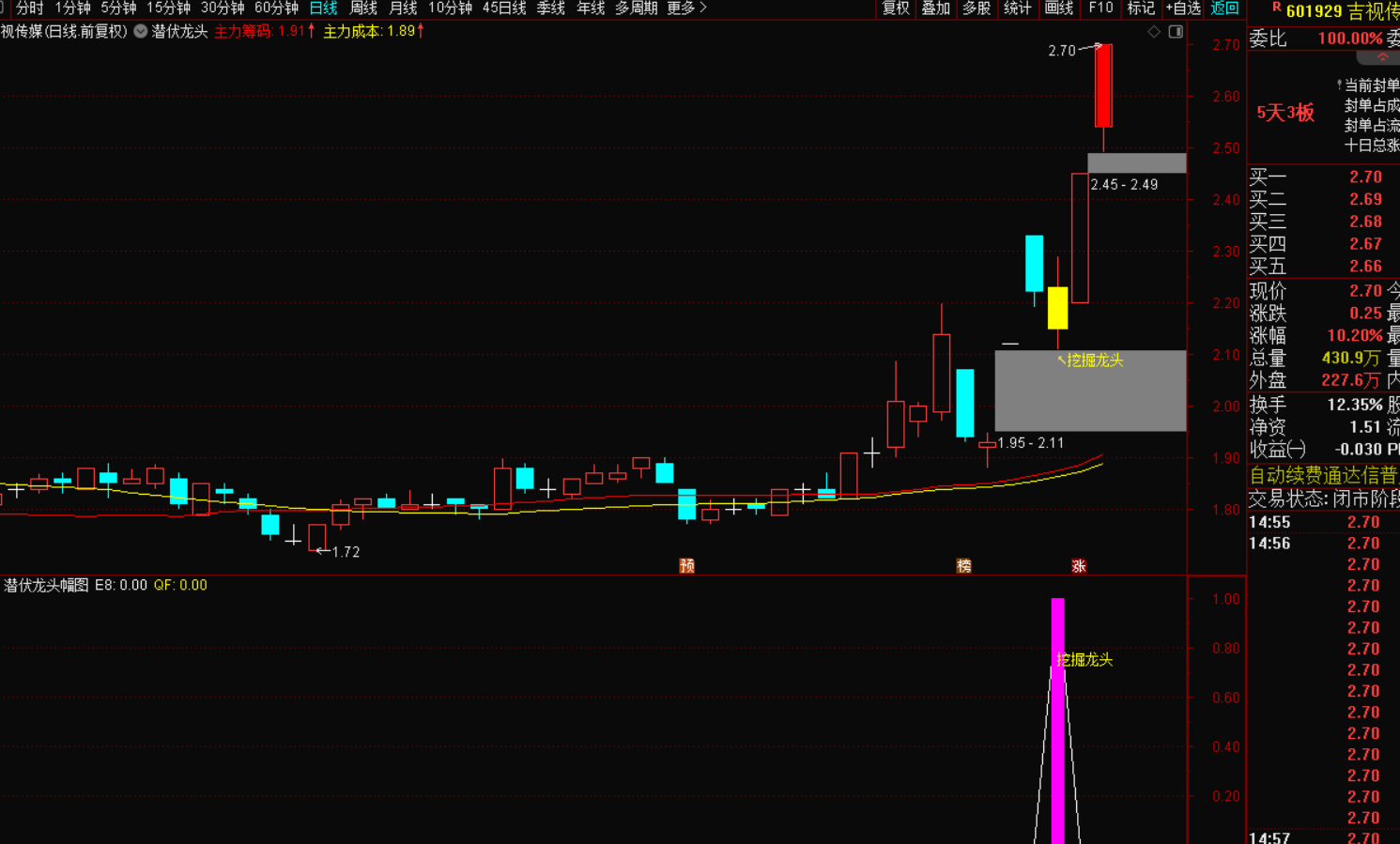Toggle 复权 price adjustment mode
This screenshot has height=844, width=1400.
pyautogui.click(x=896, y=8)
